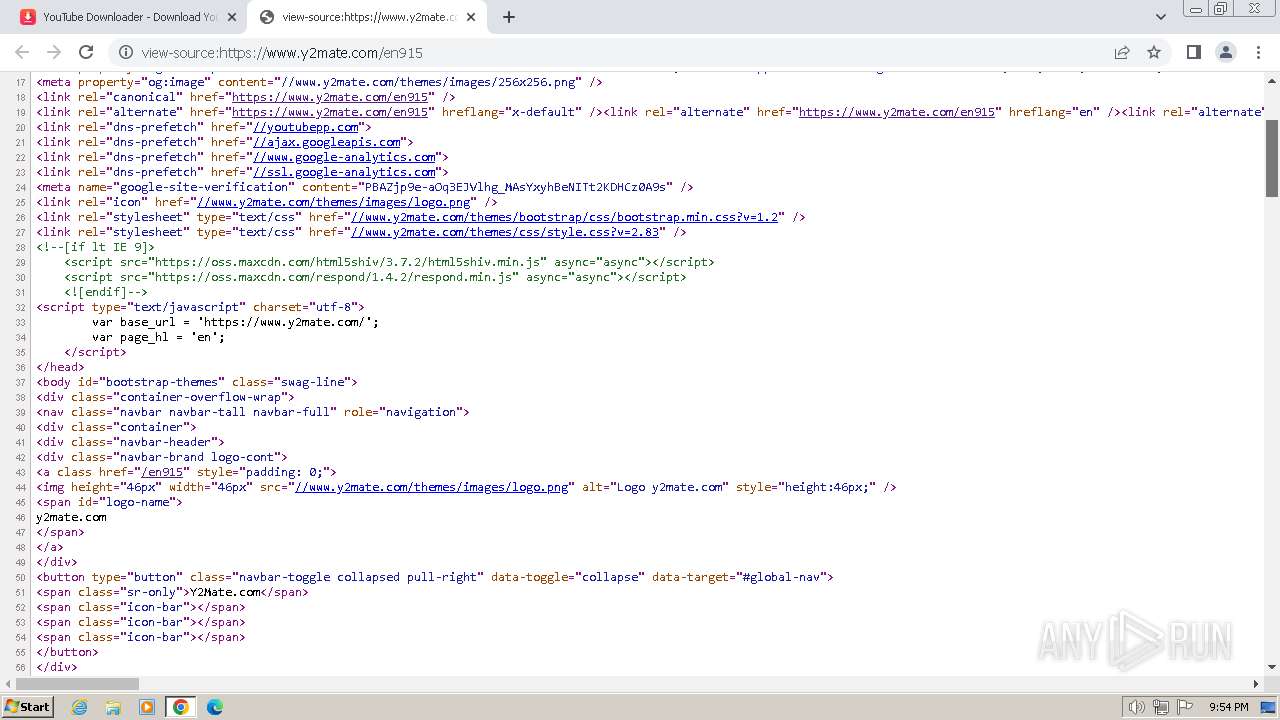Close the view-source tab
Image resolution: width=1280 pixels, height=720 pixels.
pyautogui.click(x=471, y=17)
